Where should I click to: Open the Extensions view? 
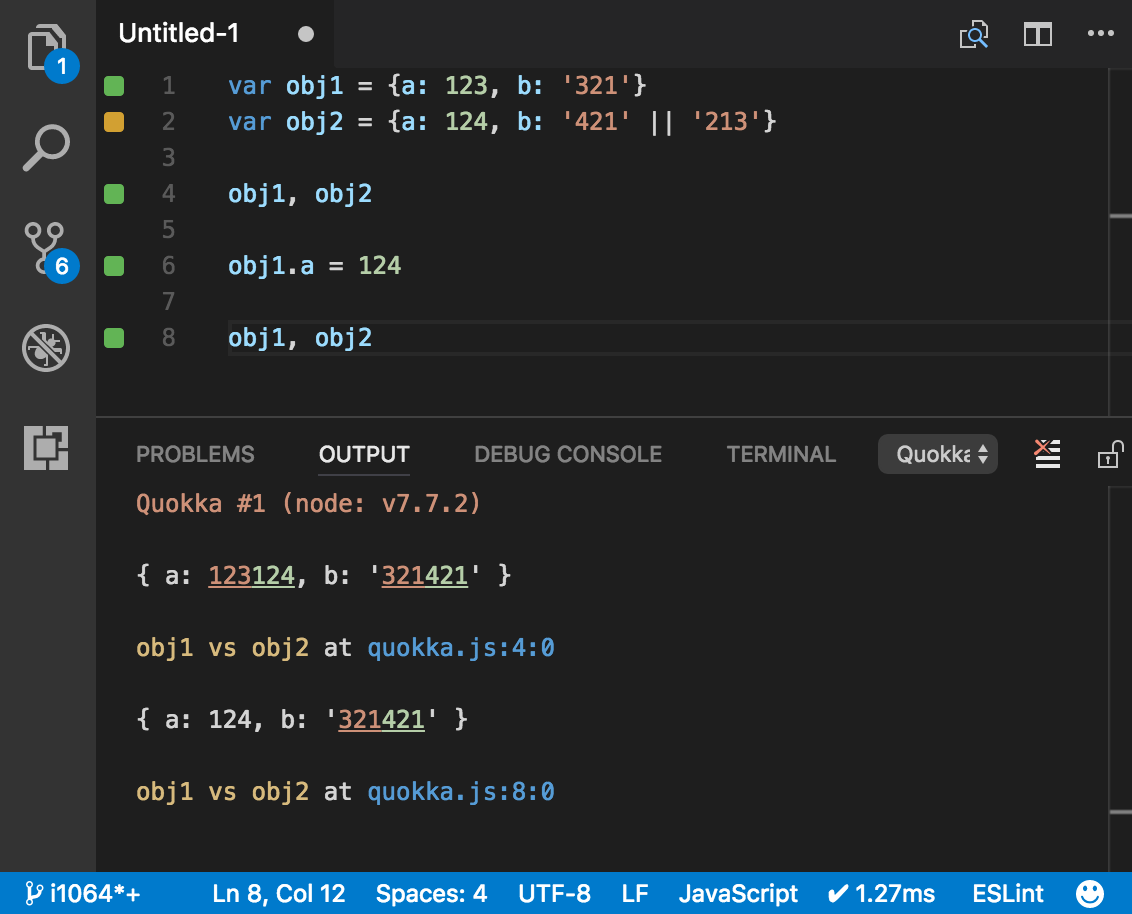pos(46,448)
